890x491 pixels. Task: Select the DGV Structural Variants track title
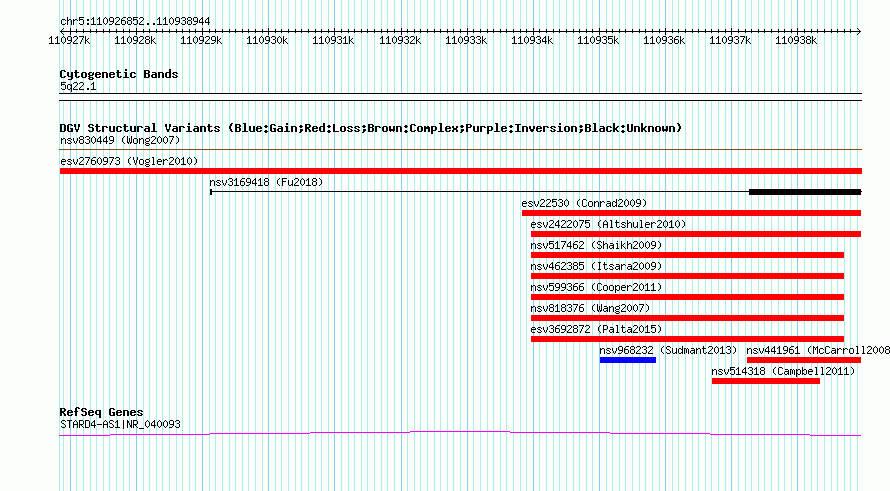pyautogui.click(x=370, y=128)
